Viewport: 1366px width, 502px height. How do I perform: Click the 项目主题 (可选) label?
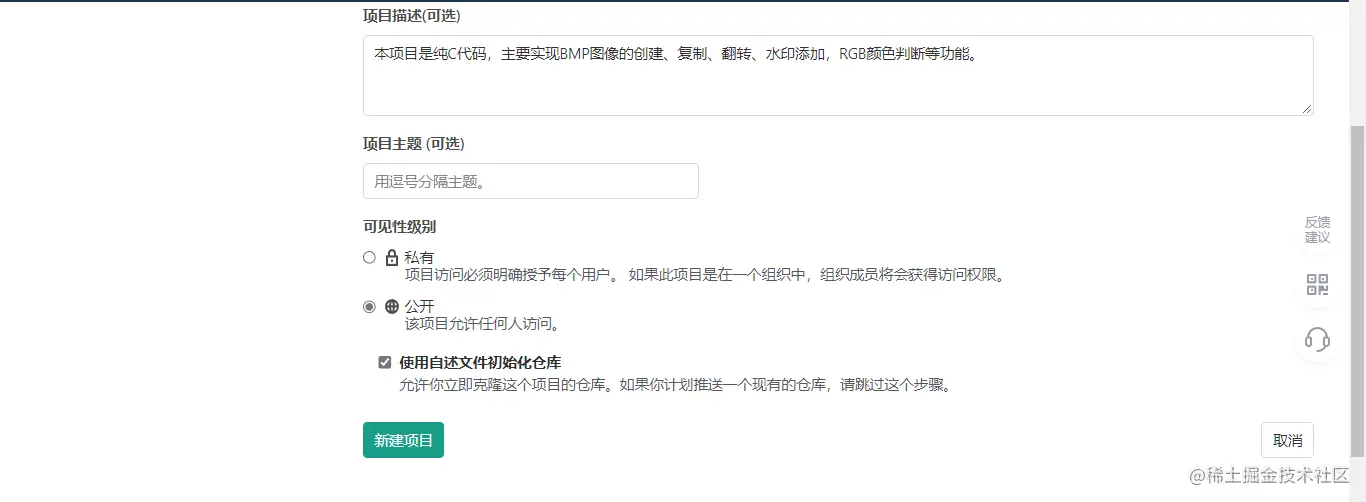[x=414, y=144]
